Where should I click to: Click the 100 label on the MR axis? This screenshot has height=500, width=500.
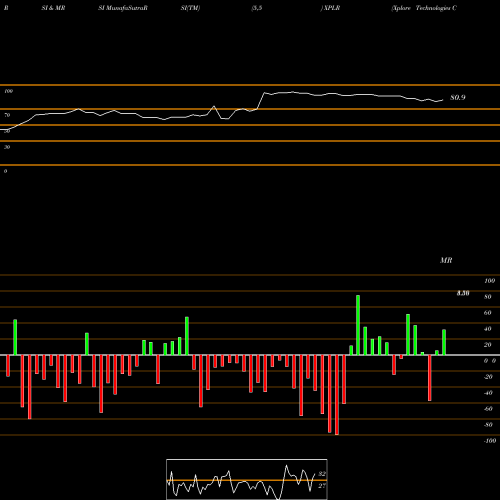[490, 281]
